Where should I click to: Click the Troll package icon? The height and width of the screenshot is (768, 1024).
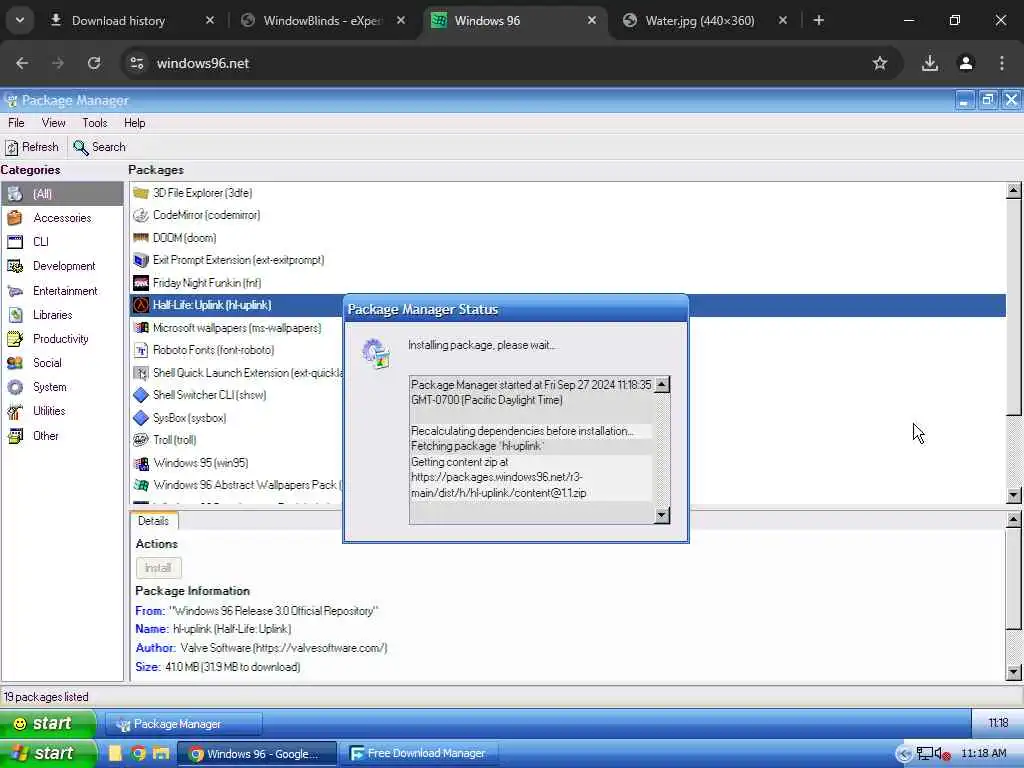click(140, 440)
